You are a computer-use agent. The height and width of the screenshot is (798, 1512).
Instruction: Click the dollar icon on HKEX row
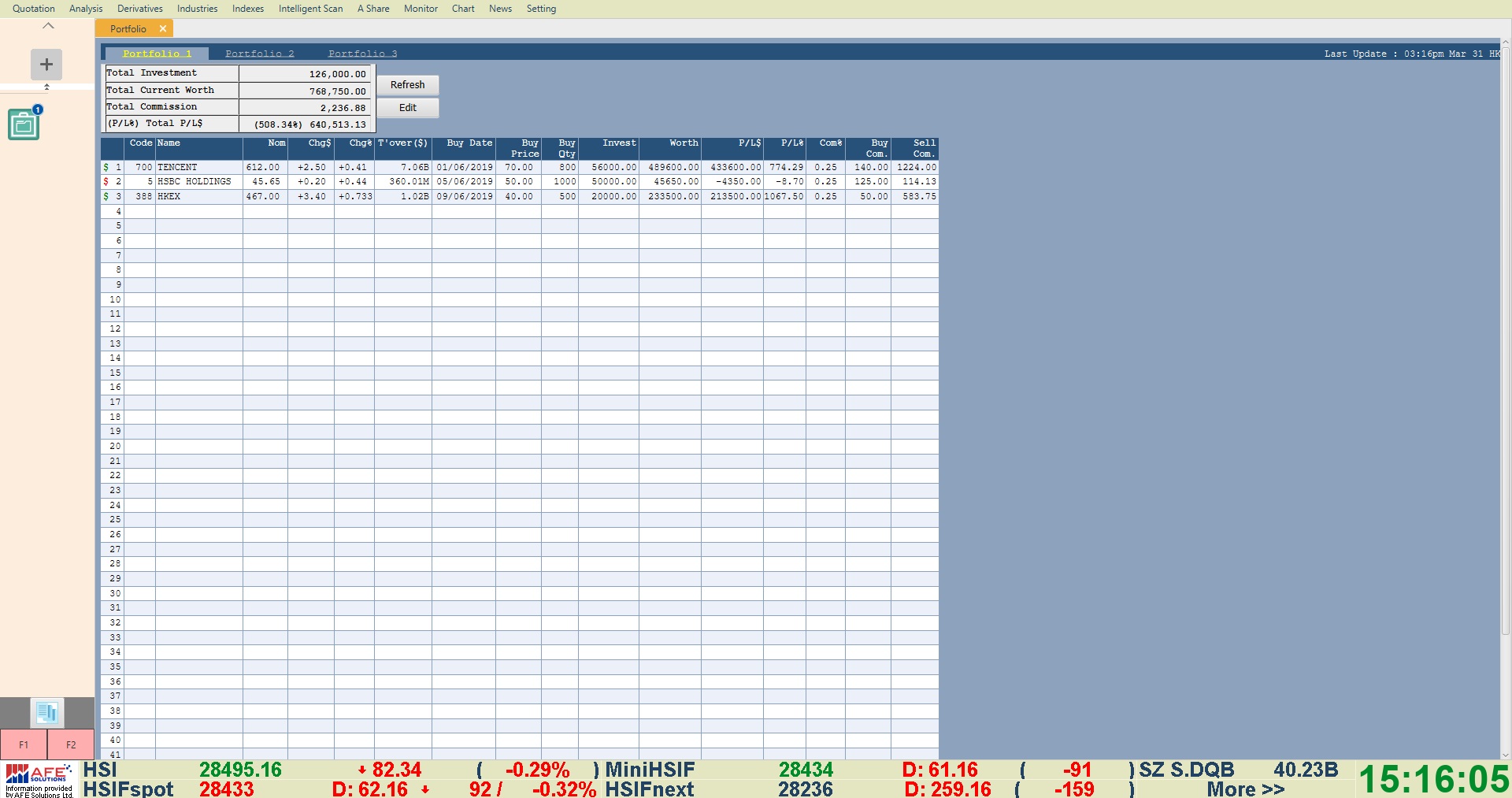[x=106, y=196]
